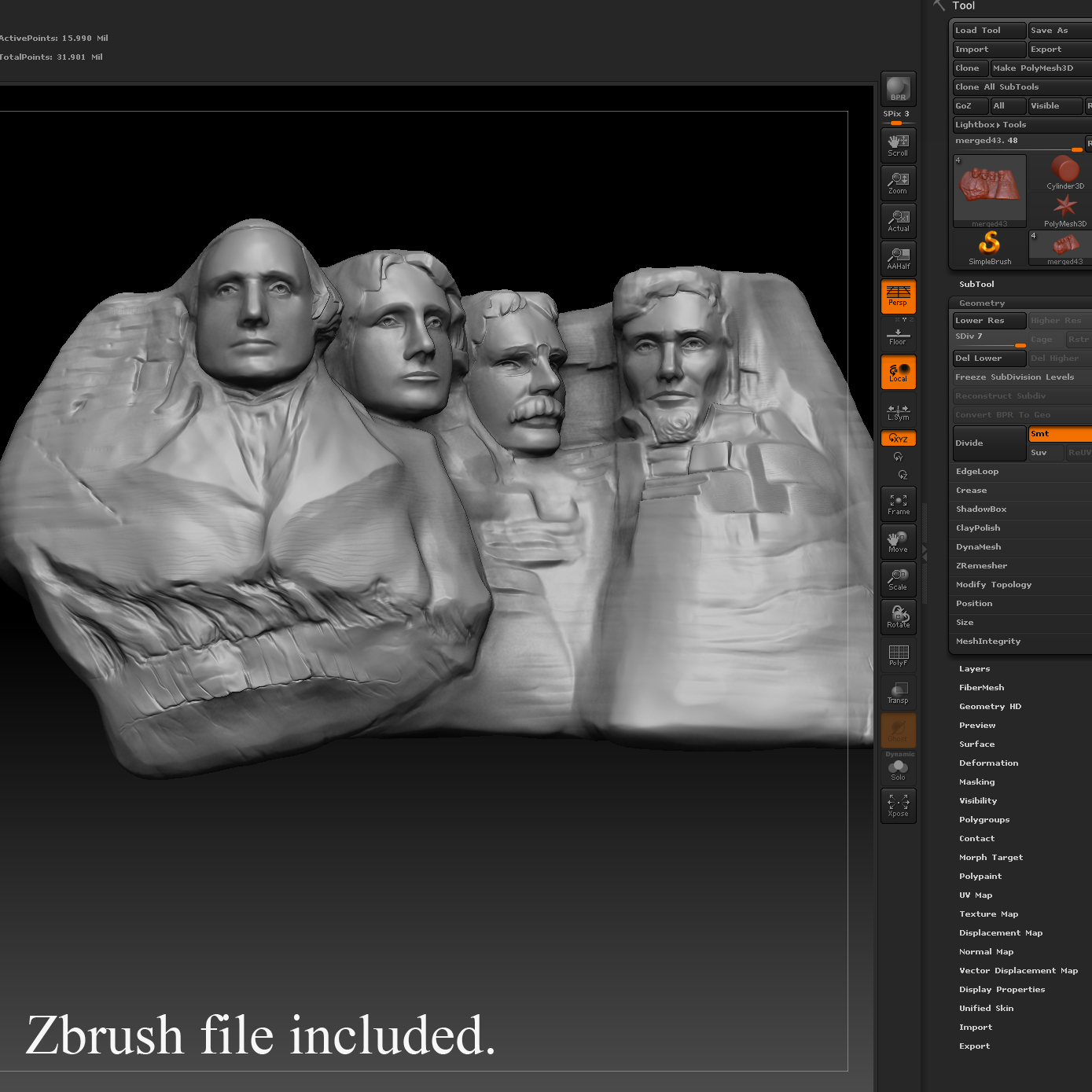The height and width of the screenshot is (1092, 1092).
Task: Click Freeze SubDivision Levels
Action: pyautogui.click(x=1022, y=377)
